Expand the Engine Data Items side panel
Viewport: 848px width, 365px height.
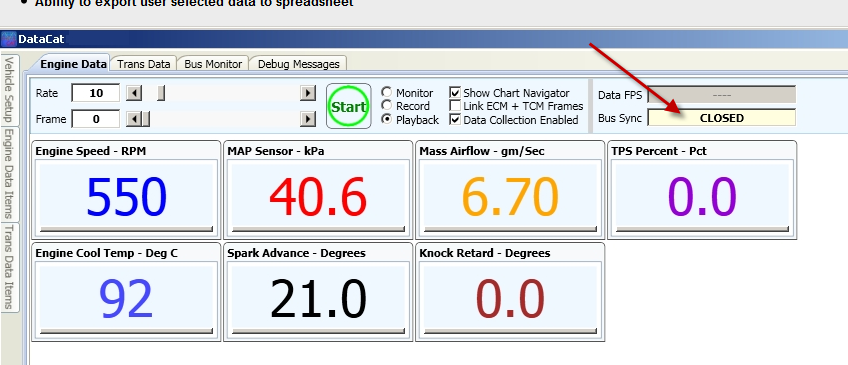(x=9, y=175)
